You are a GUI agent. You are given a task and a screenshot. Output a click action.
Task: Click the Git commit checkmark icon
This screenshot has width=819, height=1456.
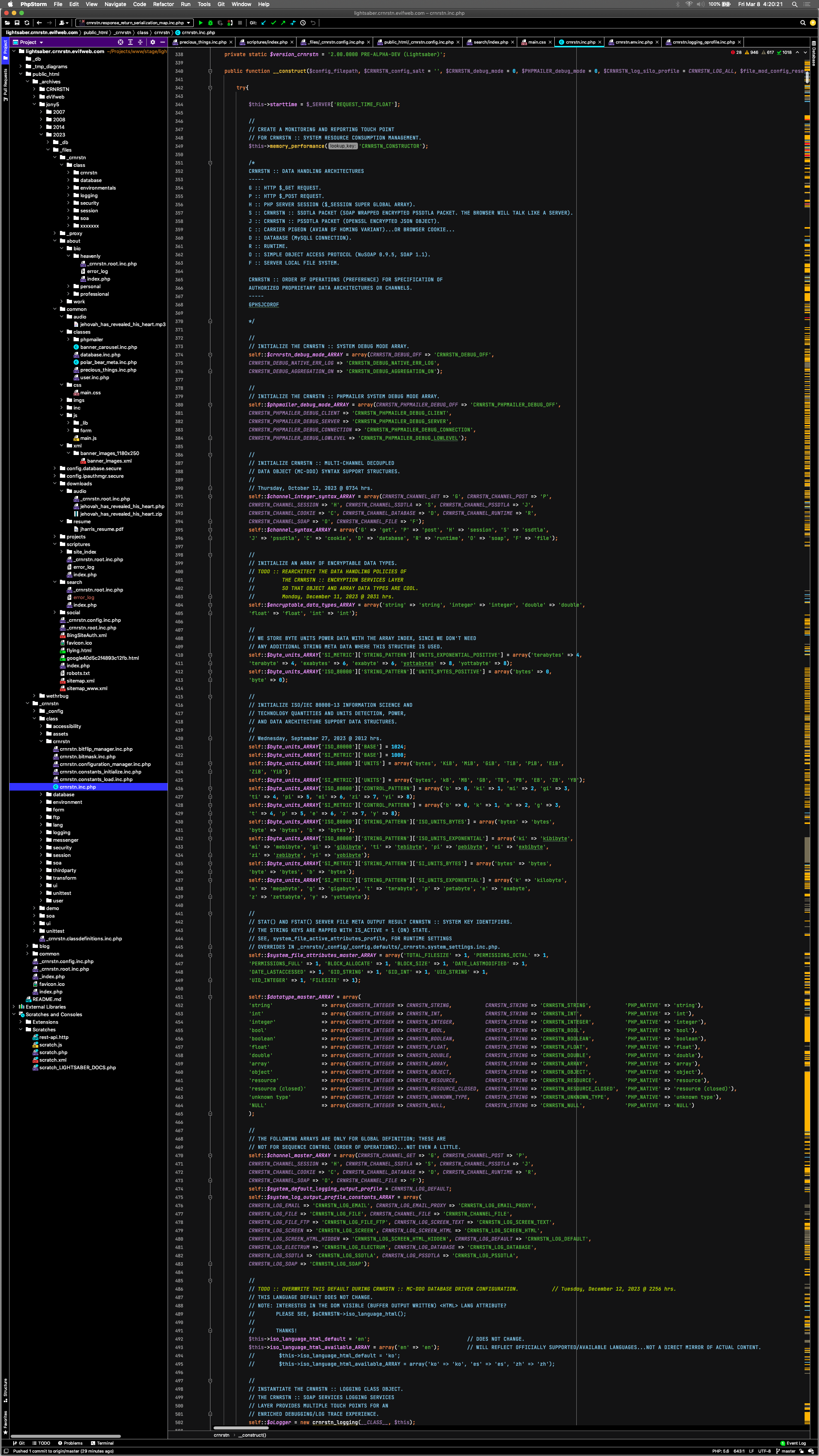pos(273,23)
